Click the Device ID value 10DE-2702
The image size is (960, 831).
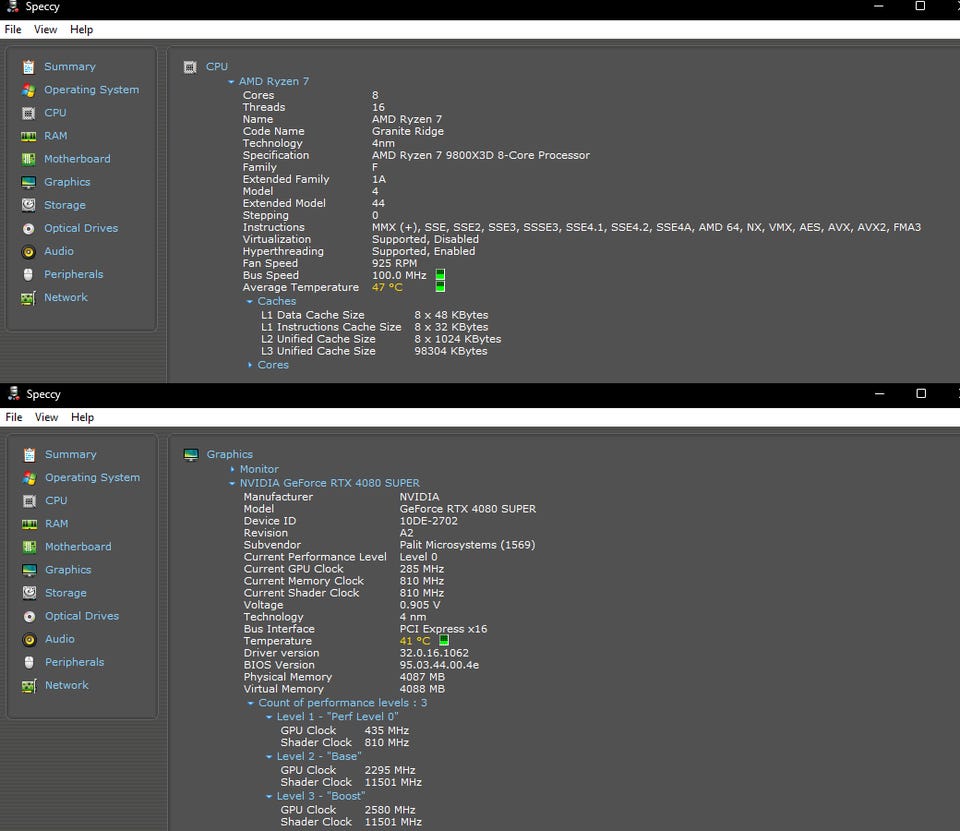click(429, 521)
